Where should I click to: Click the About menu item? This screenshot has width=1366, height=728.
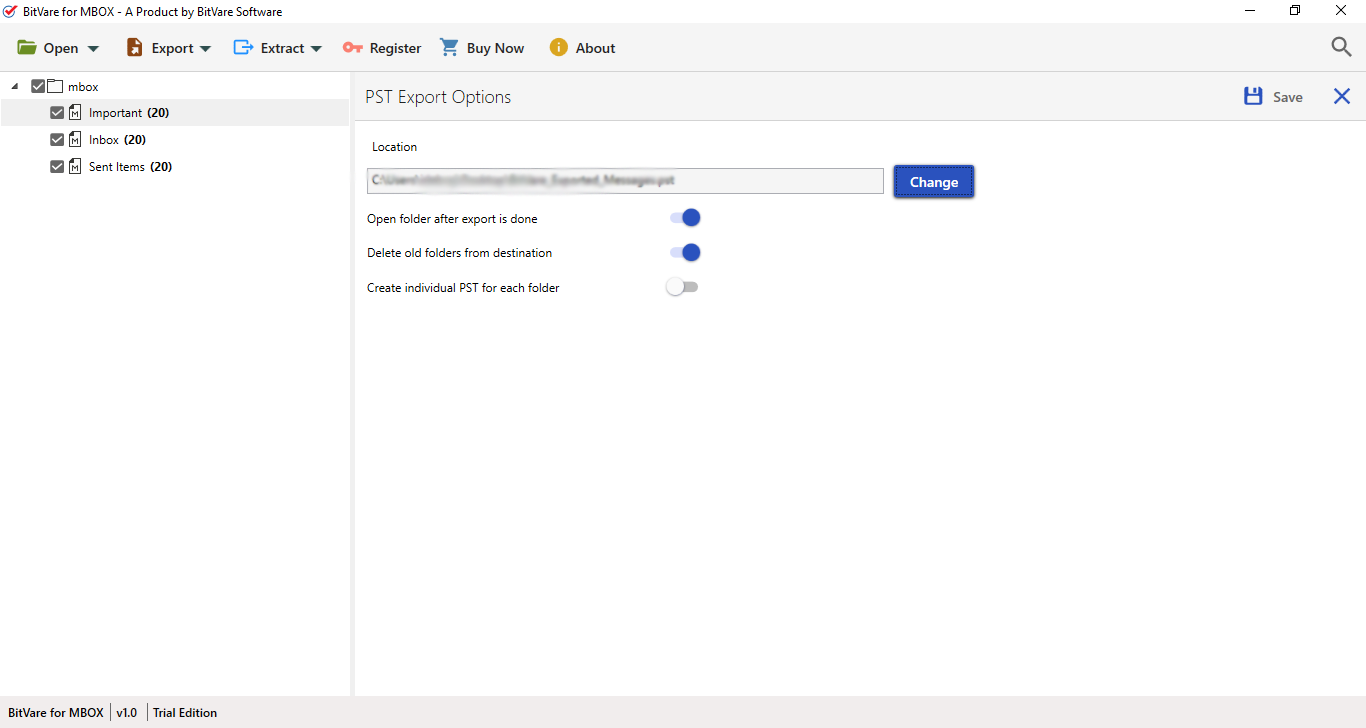pos(582,48)
